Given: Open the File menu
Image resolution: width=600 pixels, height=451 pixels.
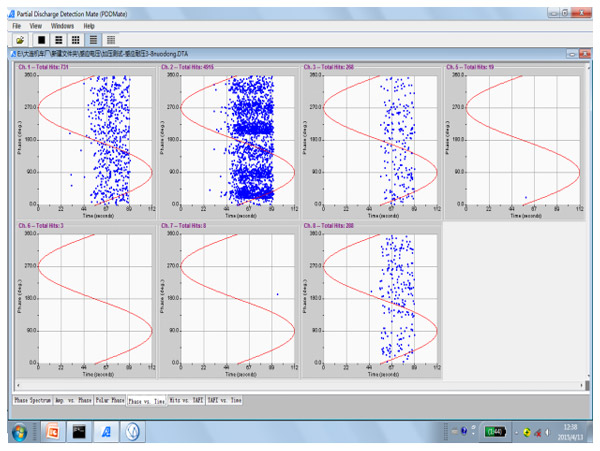Looking at the screenshot, I should pyautogui.click(x=16, y=26).
